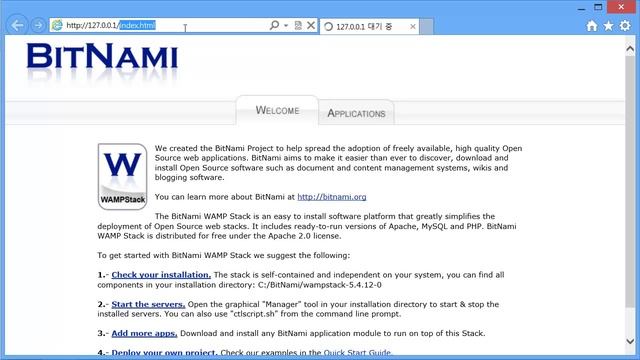Click the forward navigation arrow
The width and height of the screenshot is (640, 360).
(38, 25)
